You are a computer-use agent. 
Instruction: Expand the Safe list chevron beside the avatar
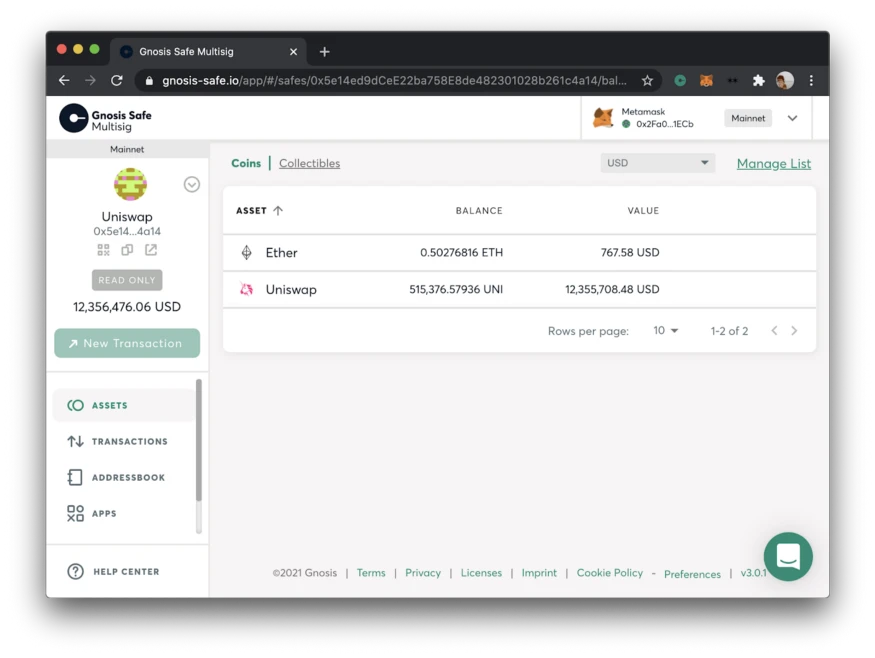191,184
